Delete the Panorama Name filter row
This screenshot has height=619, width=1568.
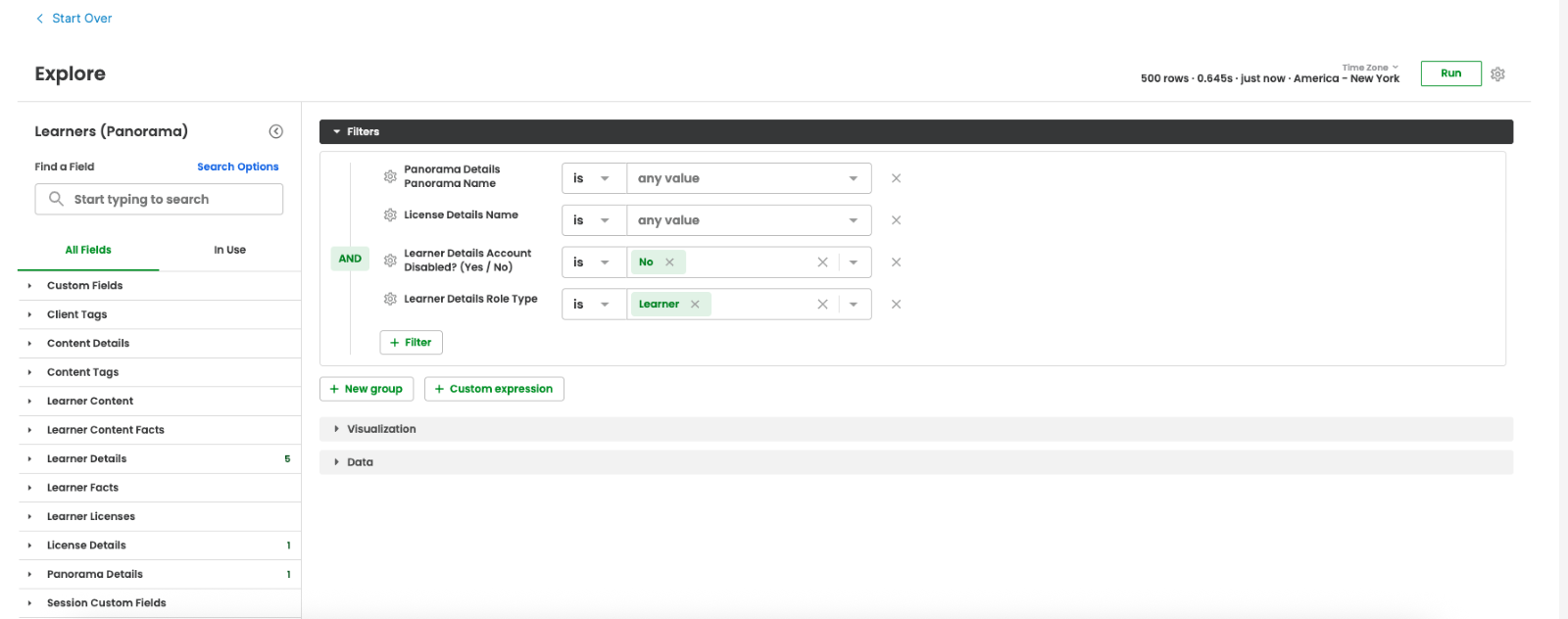click(x=896, y=178)
